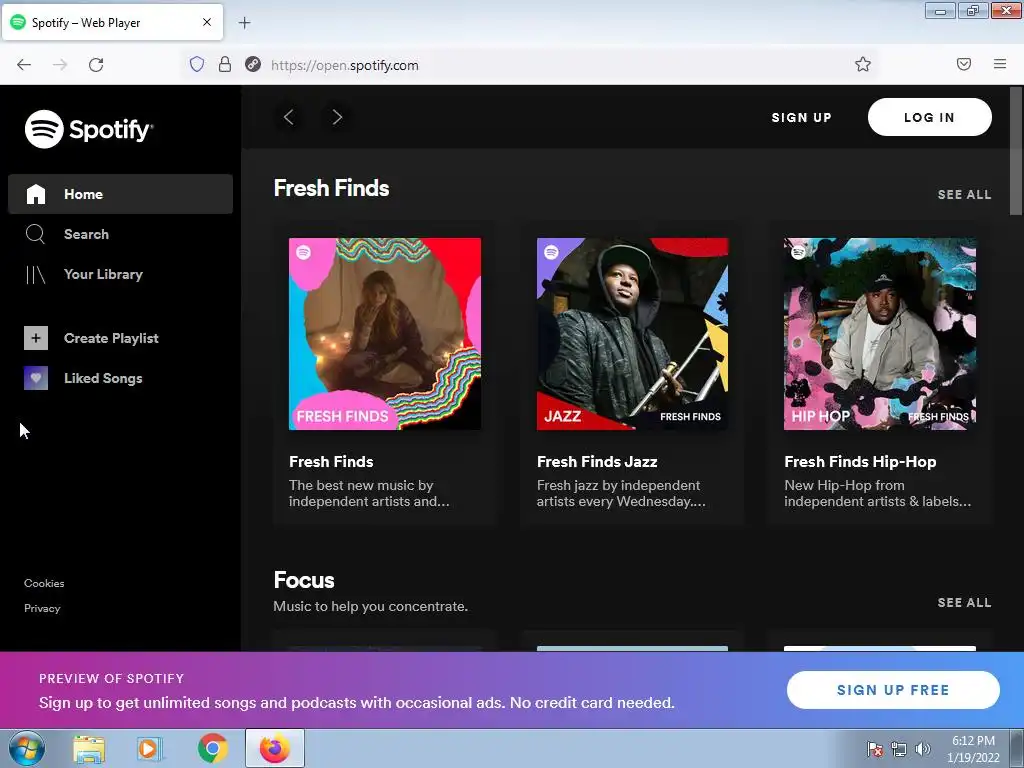Click the SIGN UP link
Screen dimensions: 1024x768
(801, 118)
